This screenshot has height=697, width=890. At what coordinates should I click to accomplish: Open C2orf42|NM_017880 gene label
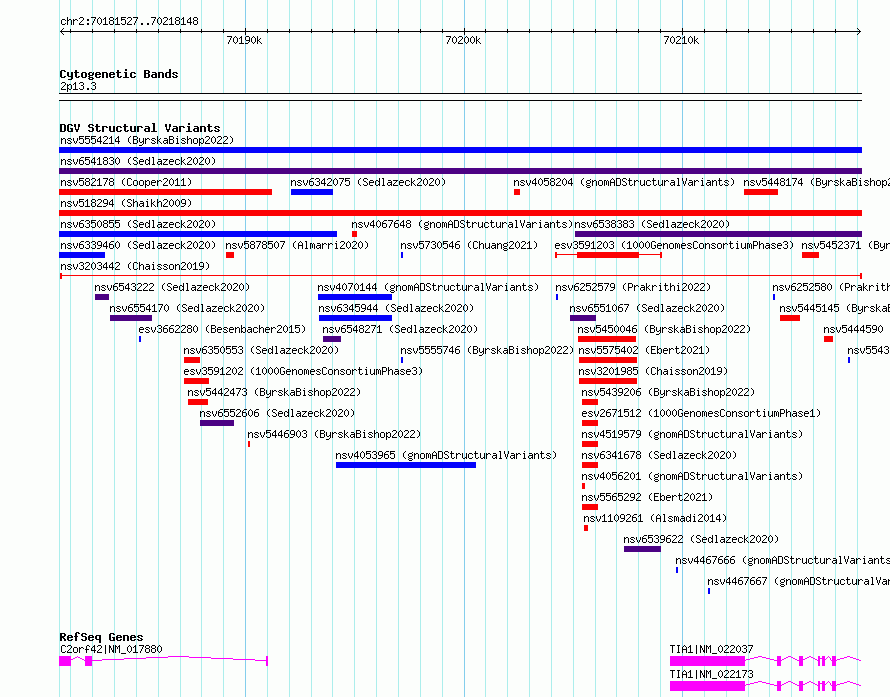111,649
